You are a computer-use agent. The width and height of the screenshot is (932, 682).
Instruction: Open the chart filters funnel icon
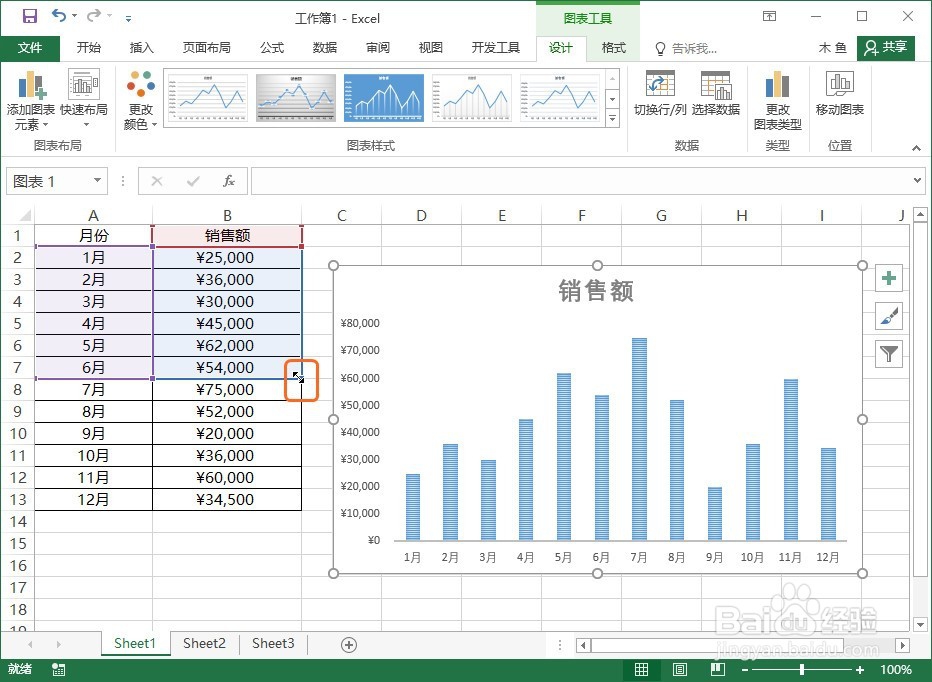(x=889, y=352)
